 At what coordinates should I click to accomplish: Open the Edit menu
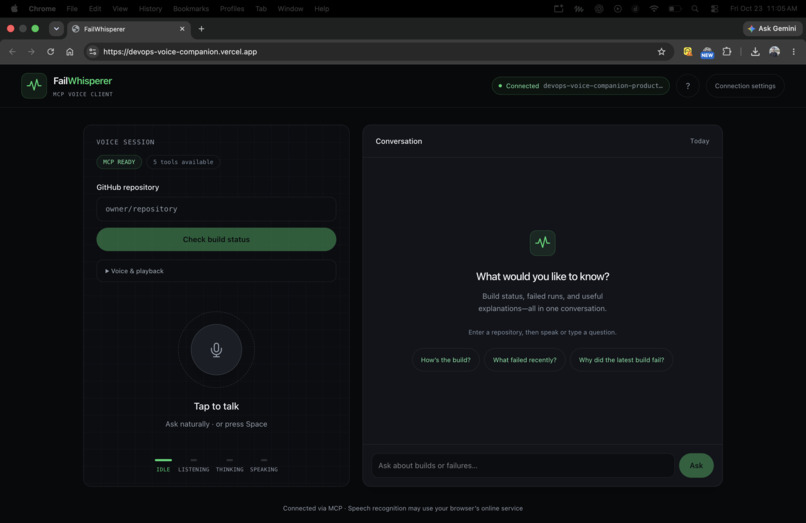(x=95, y=9)
